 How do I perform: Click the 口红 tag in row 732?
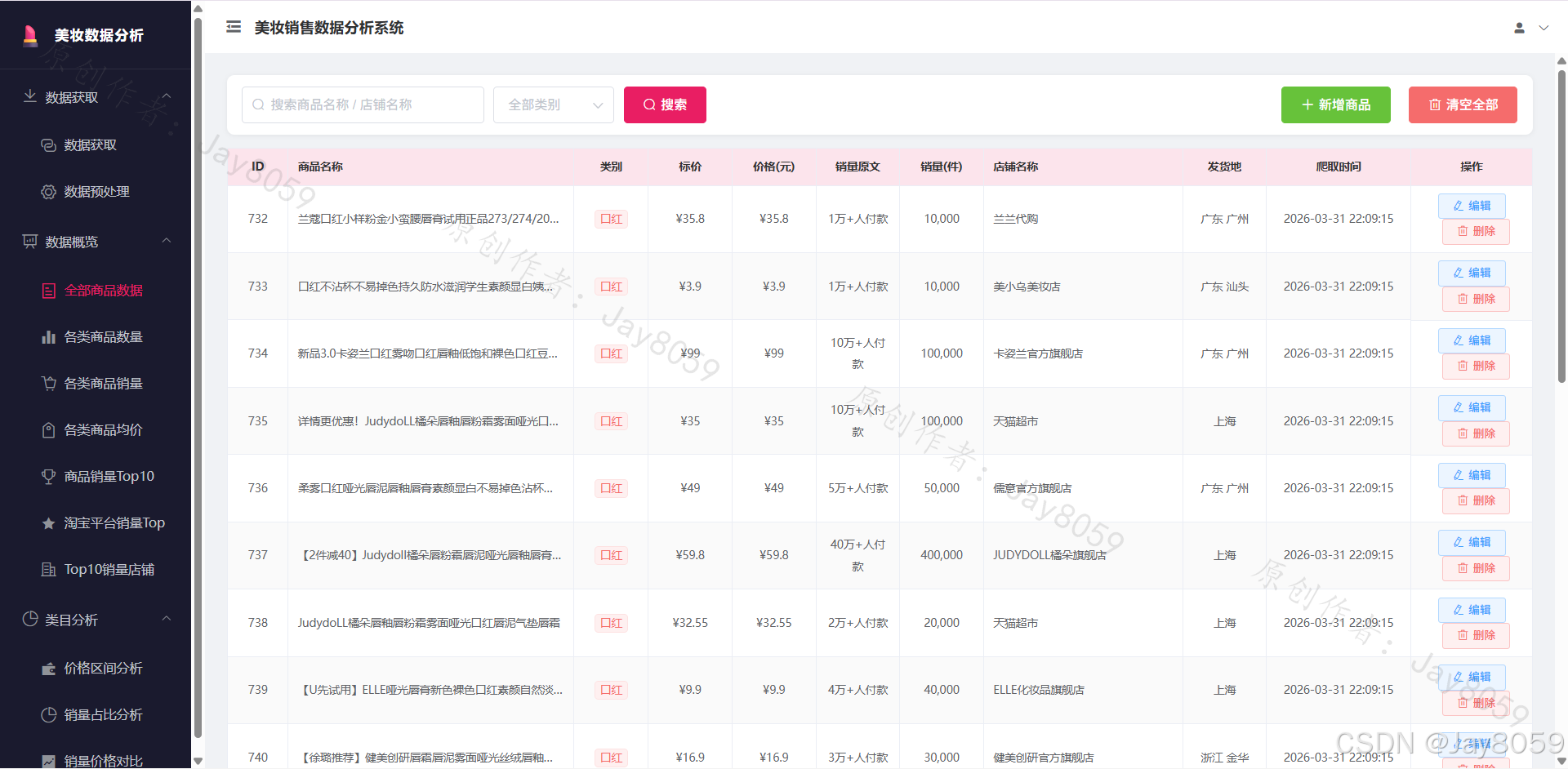[x=611, y=219]
